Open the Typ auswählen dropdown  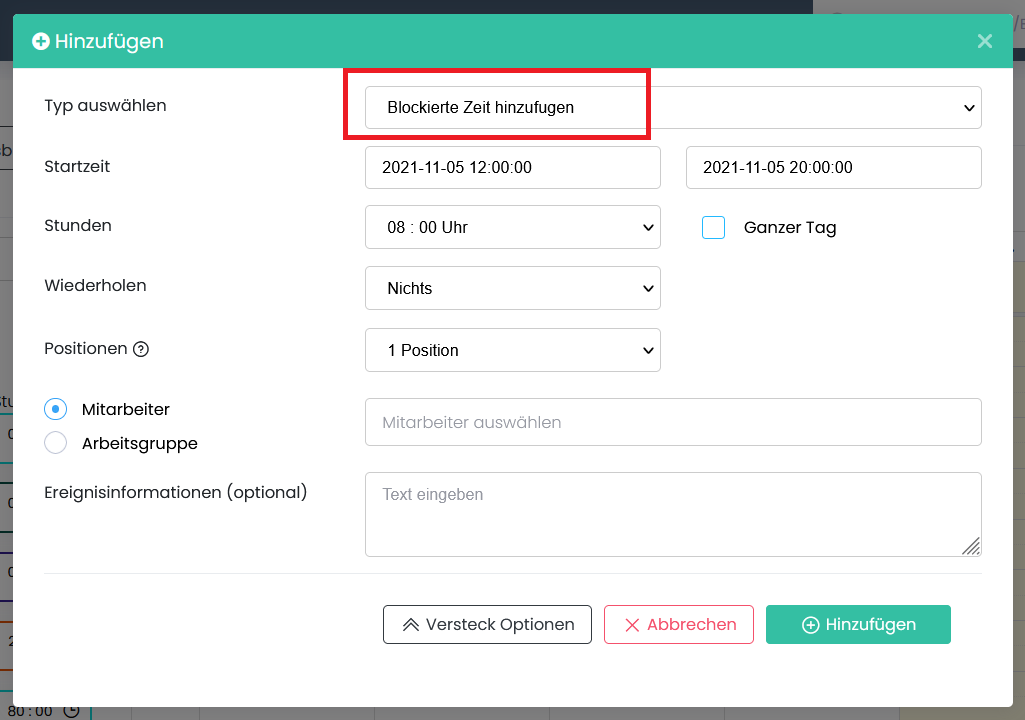[672, 107]
